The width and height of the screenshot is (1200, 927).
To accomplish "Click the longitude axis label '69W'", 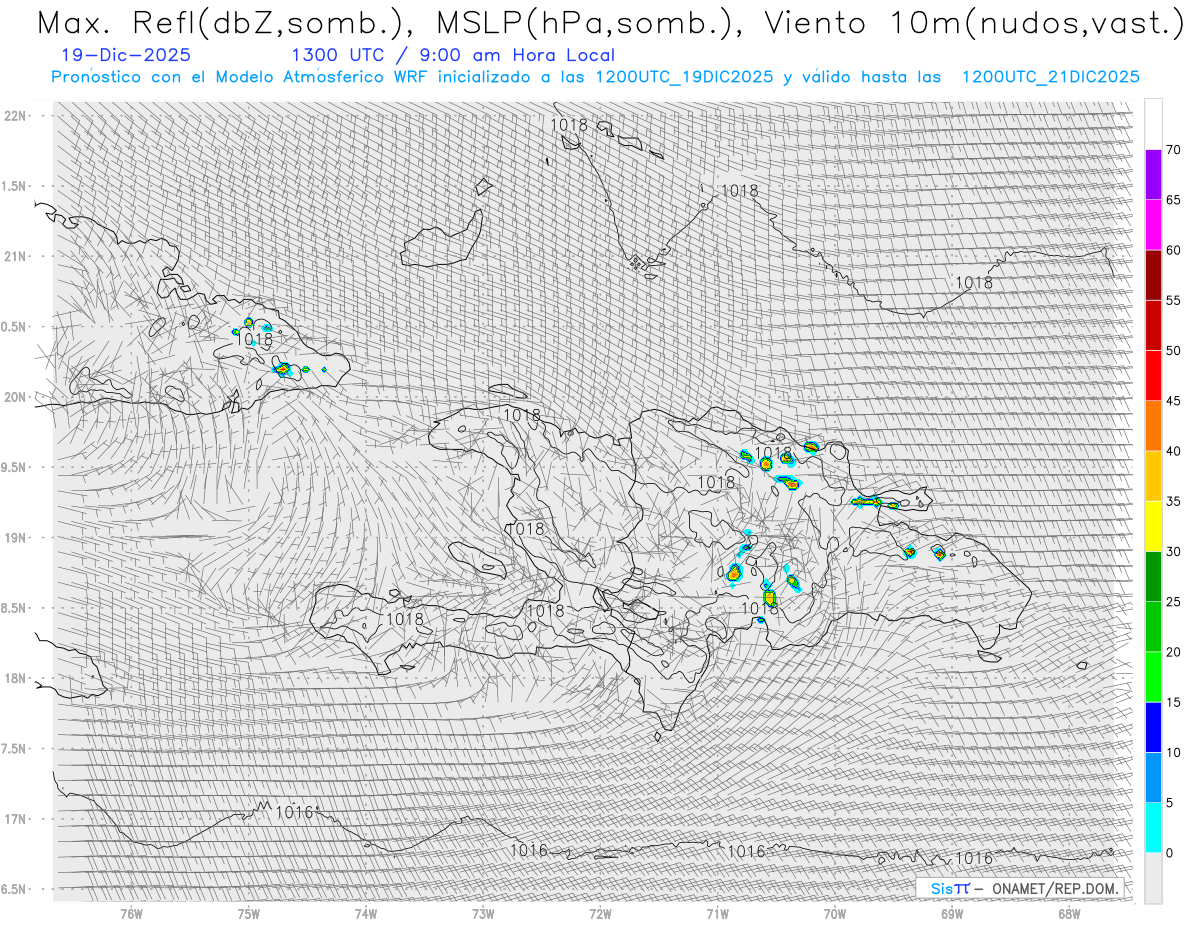I will tap(952, 913).
